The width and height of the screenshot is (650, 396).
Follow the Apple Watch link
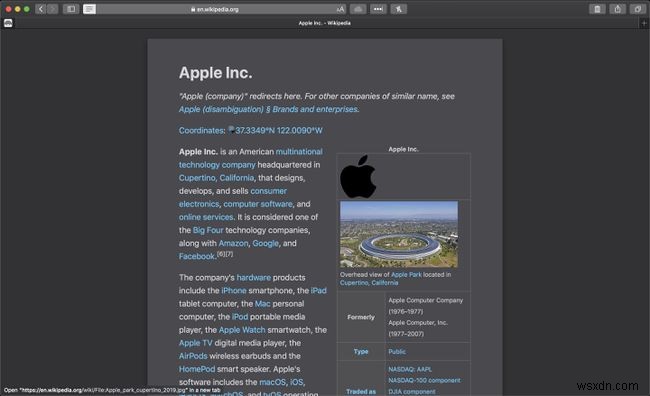point(242,330)
